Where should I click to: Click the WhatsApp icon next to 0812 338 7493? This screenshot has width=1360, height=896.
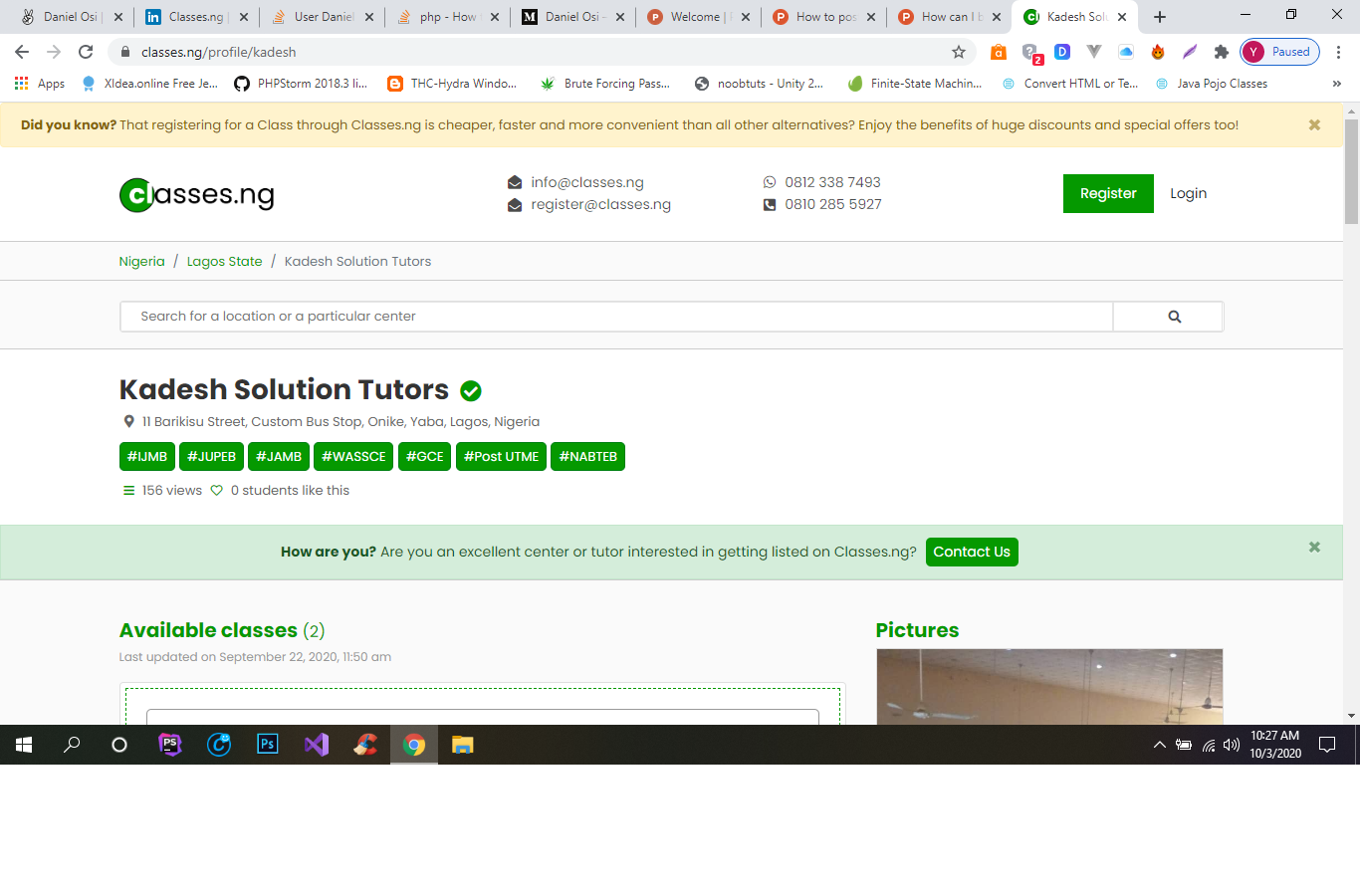click(769, 182)
